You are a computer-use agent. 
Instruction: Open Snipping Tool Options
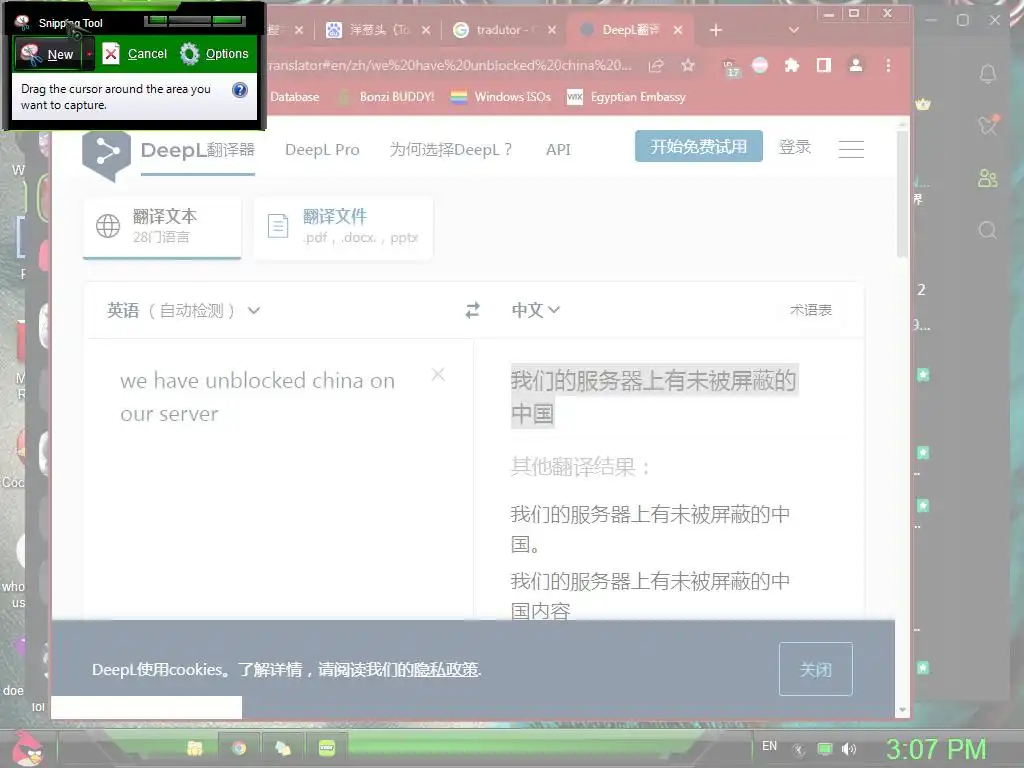(x=214, y=54)
